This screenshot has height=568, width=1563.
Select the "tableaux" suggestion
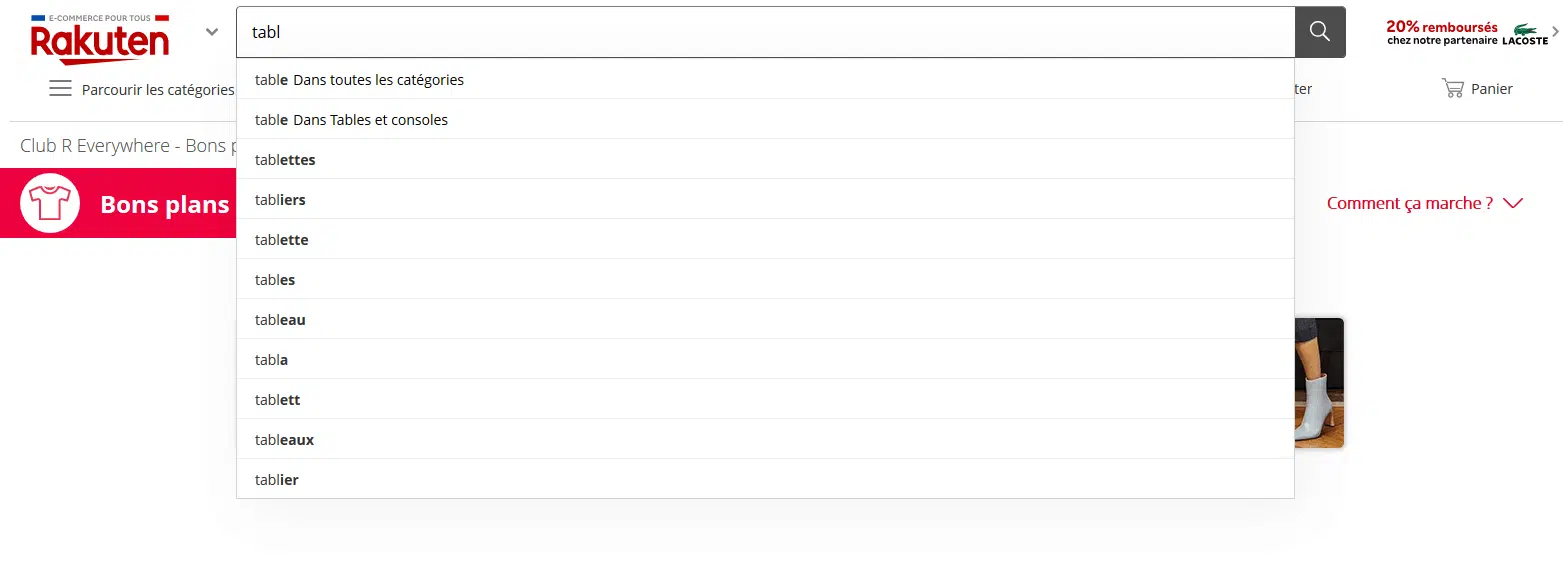[284, 440]
